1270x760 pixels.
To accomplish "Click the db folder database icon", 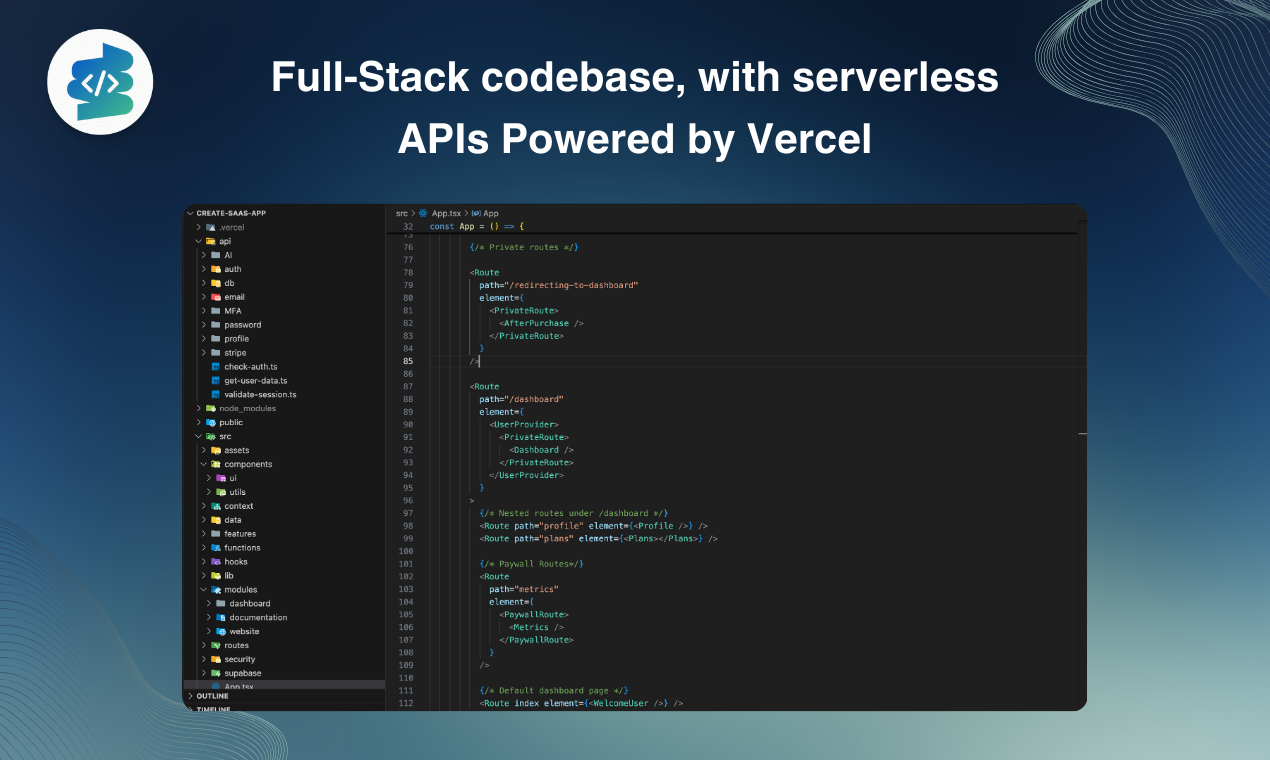I will 216,283.
